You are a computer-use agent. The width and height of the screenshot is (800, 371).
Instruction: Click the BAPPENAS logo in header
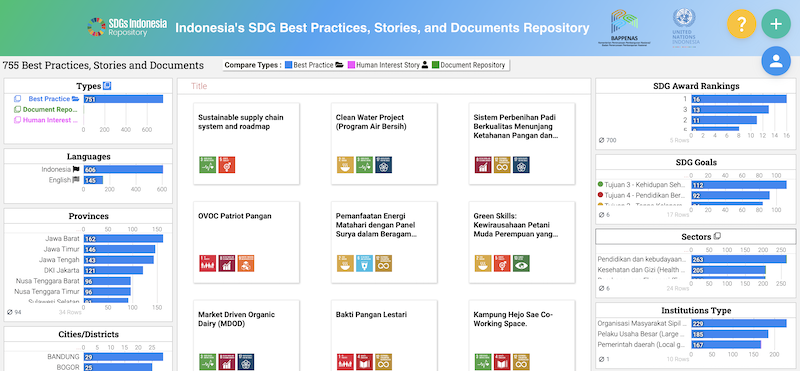(624, 28)
